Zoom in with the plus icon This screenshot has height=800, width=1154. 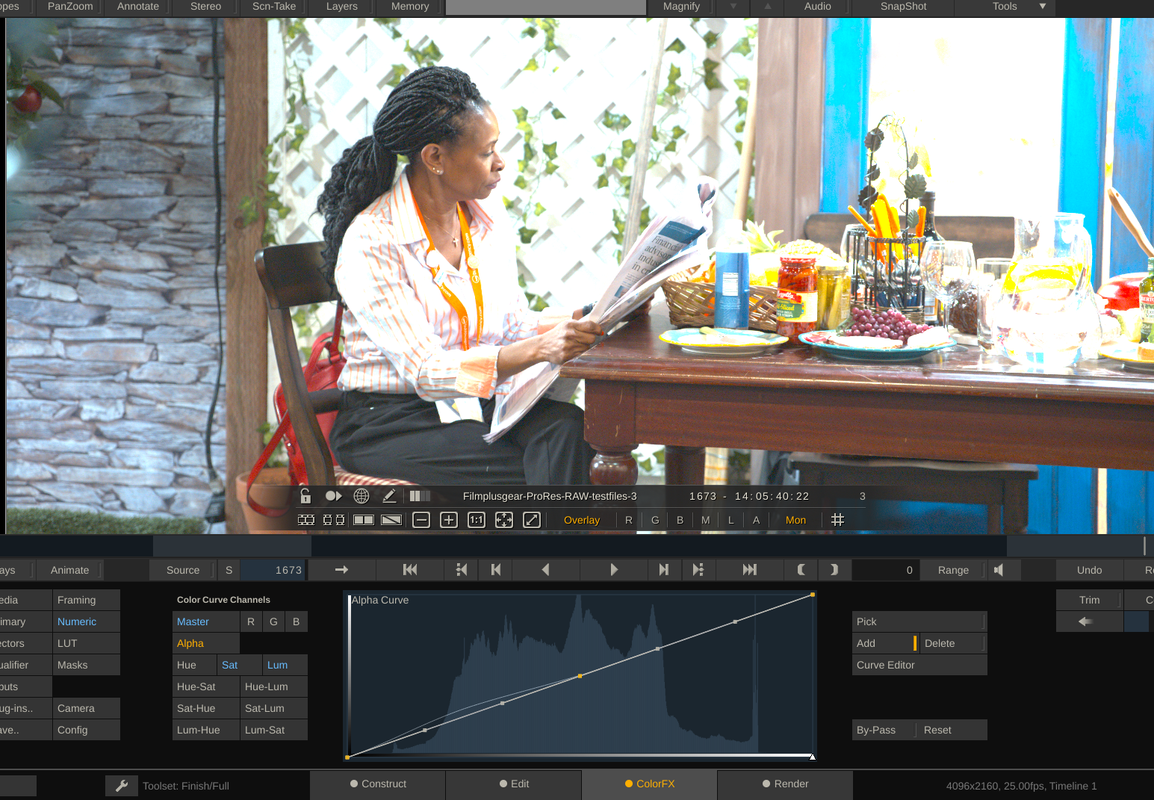(x=449, y=520)
